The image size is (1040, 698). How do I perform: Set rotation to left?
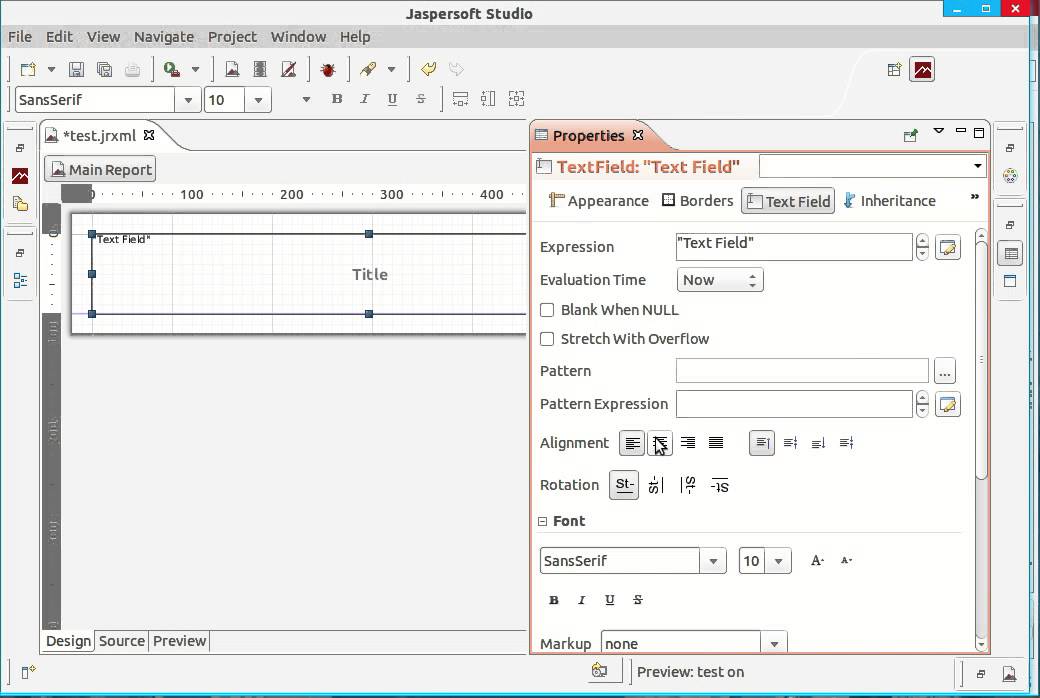pyautogui.click(x=656, y=485)
